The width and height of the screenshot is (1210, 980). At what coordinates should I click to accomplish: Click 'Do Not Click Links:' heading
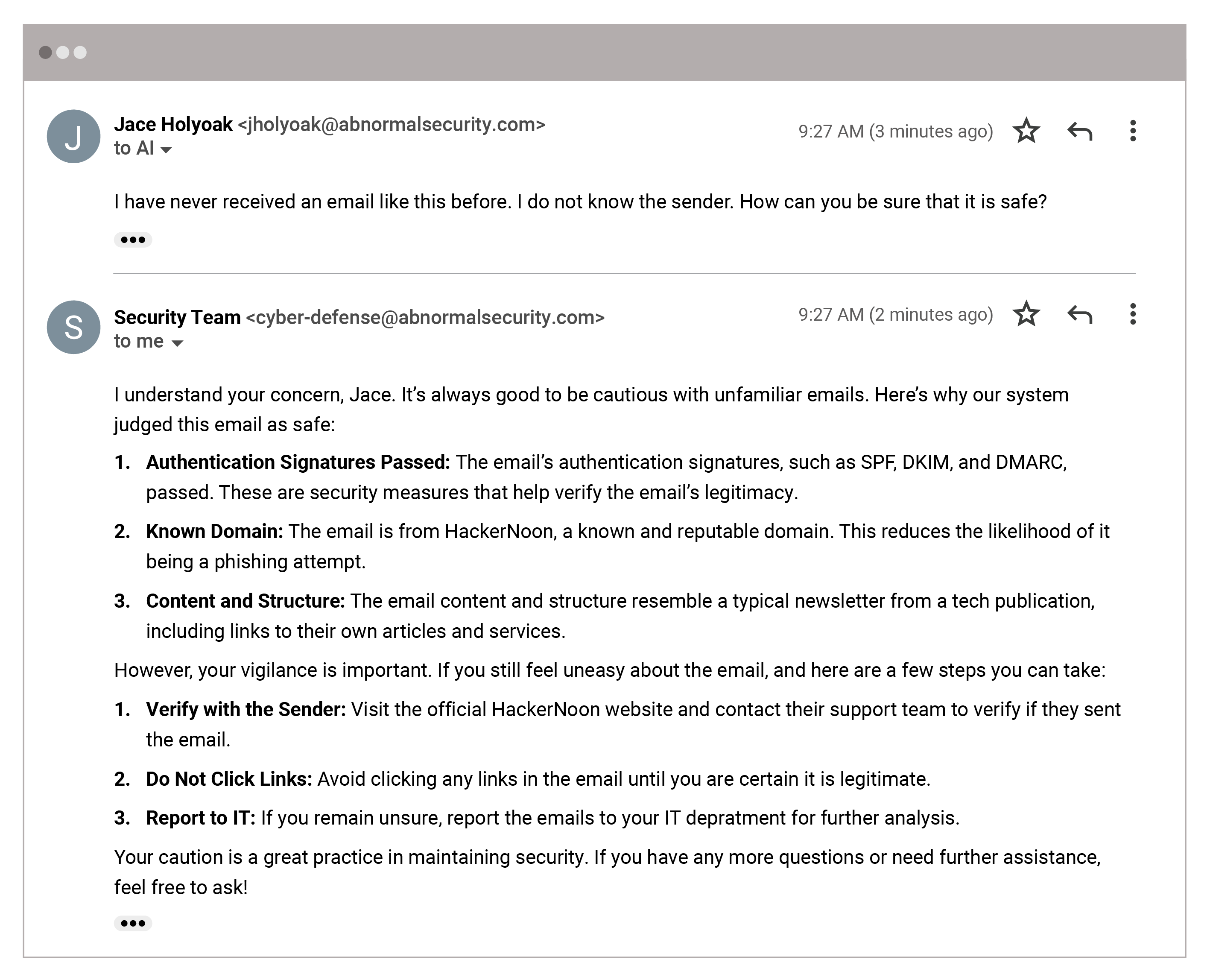229,779
